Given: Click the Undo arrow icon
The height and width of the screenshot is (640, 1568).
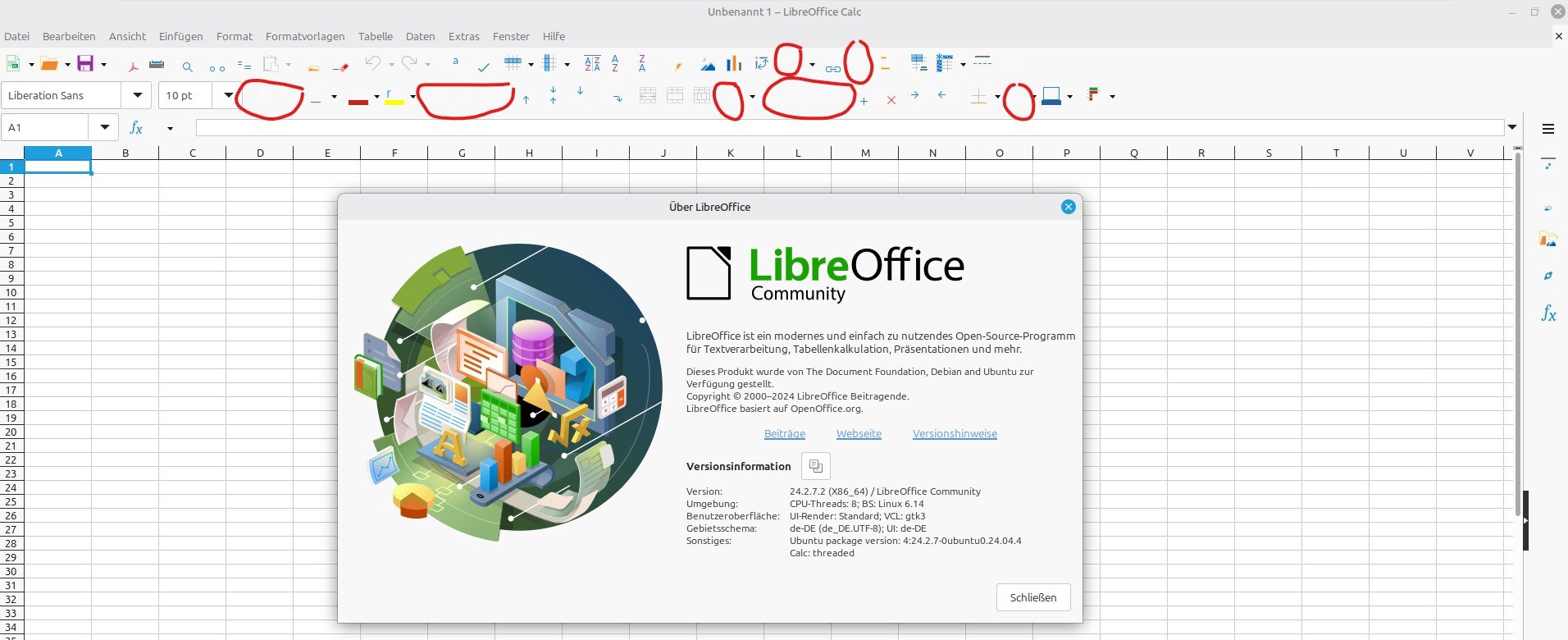Looking at the screenshot, I should (373, 63).
